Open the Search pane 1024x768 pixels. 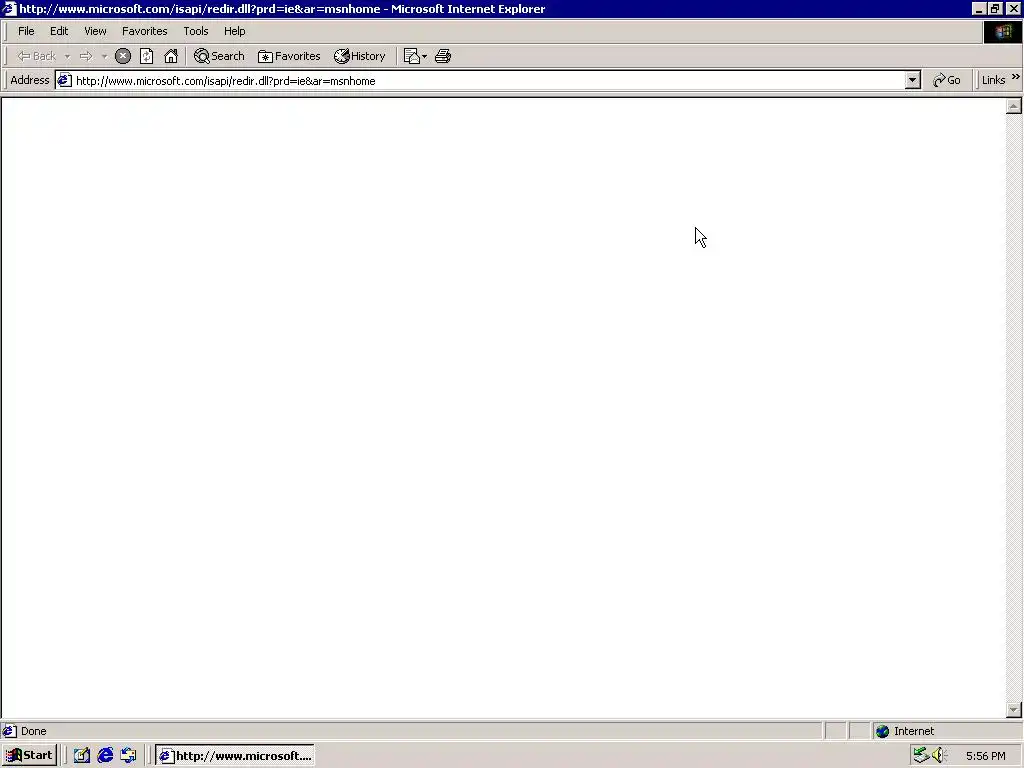point(219,56)
